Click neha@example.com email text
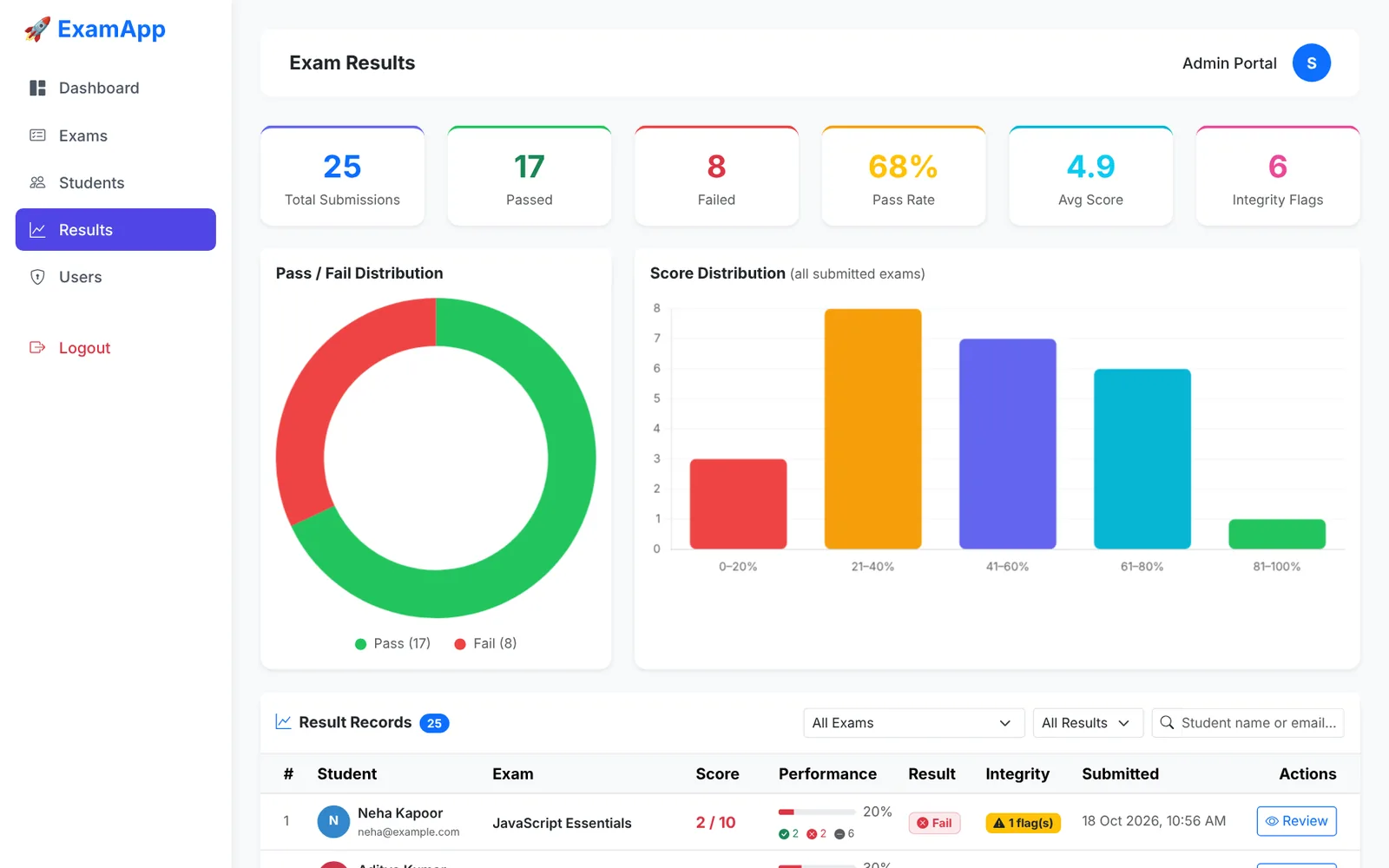 tap(408, 832)
